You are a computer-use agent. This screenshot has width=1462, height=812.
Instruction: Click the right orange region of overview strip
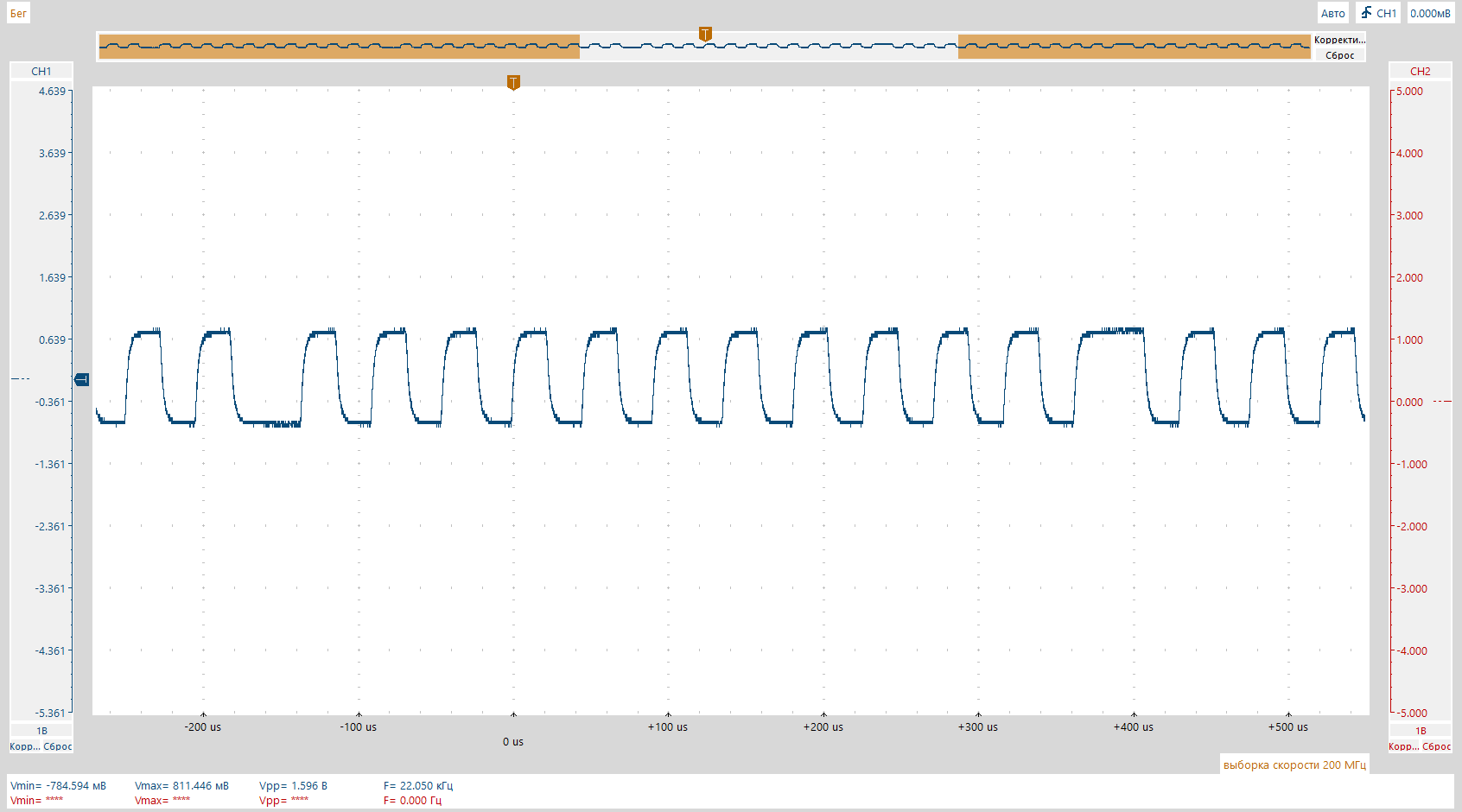tap(1134, 47)
